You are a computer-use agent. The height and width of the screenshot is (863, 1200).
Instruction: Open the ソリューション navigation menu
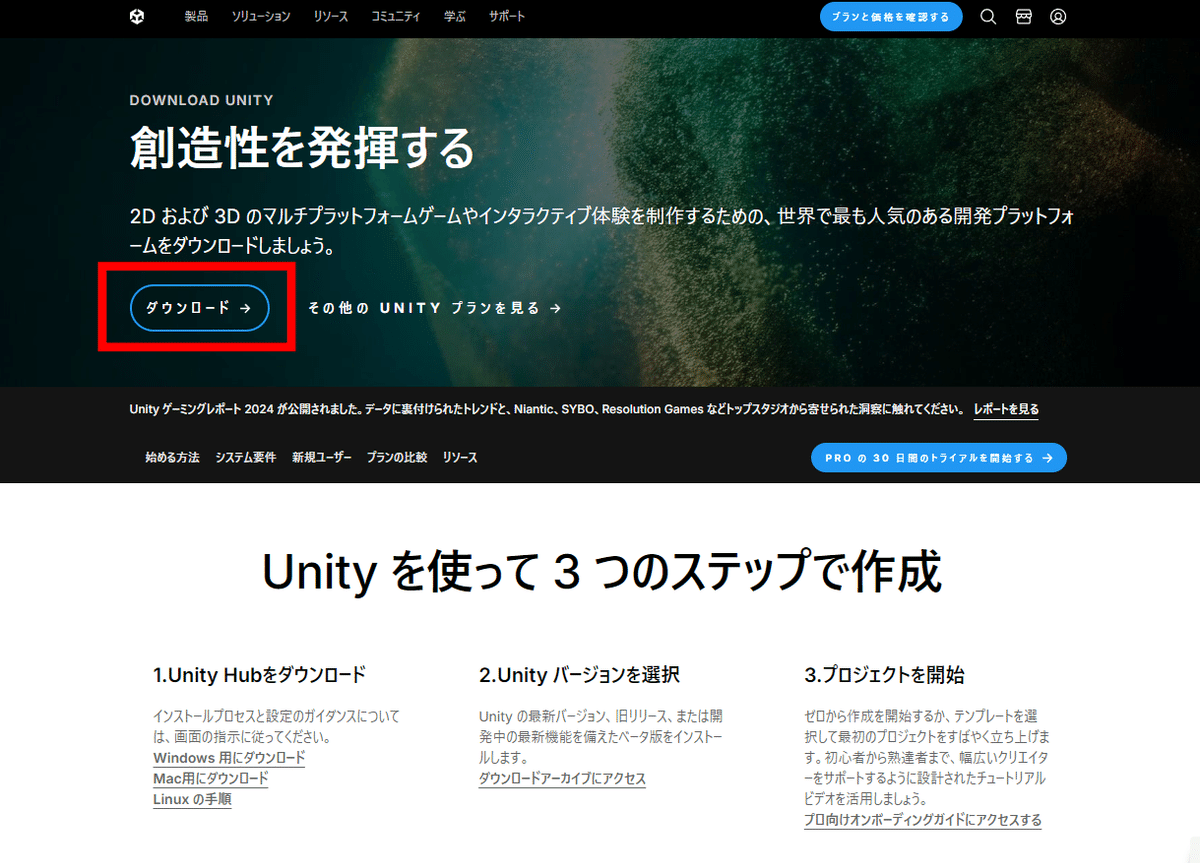261,17
